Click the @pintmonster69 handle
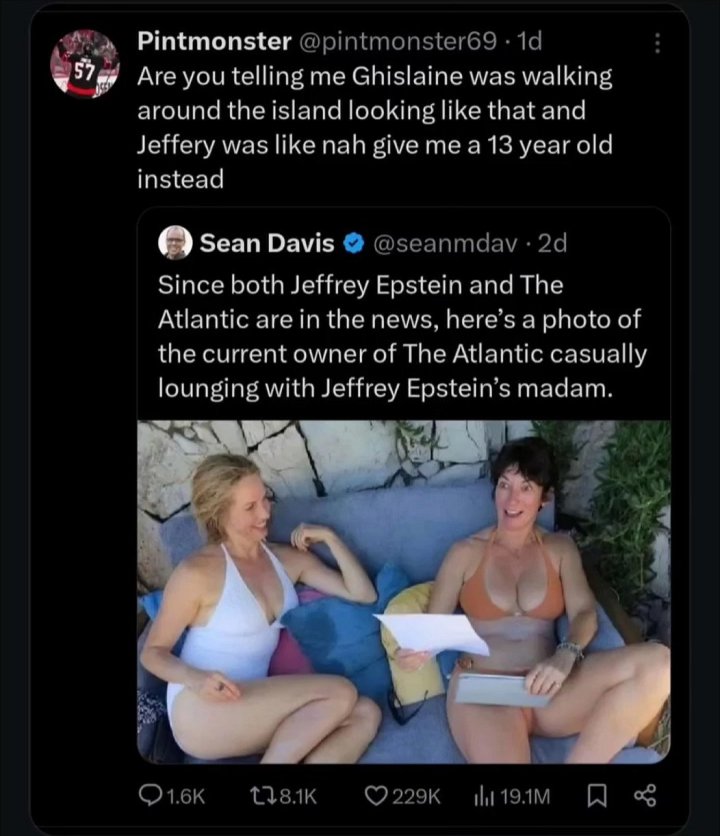 [x=397, y=42]
